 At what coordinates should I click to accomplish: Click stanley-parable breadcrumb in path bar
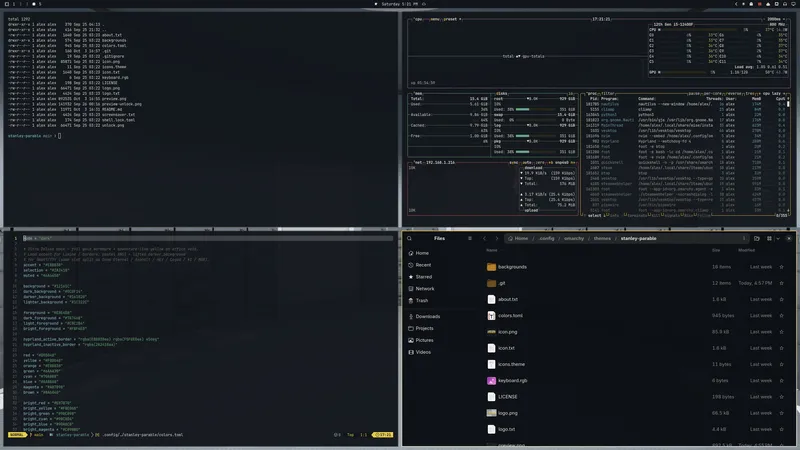(638, 238)
